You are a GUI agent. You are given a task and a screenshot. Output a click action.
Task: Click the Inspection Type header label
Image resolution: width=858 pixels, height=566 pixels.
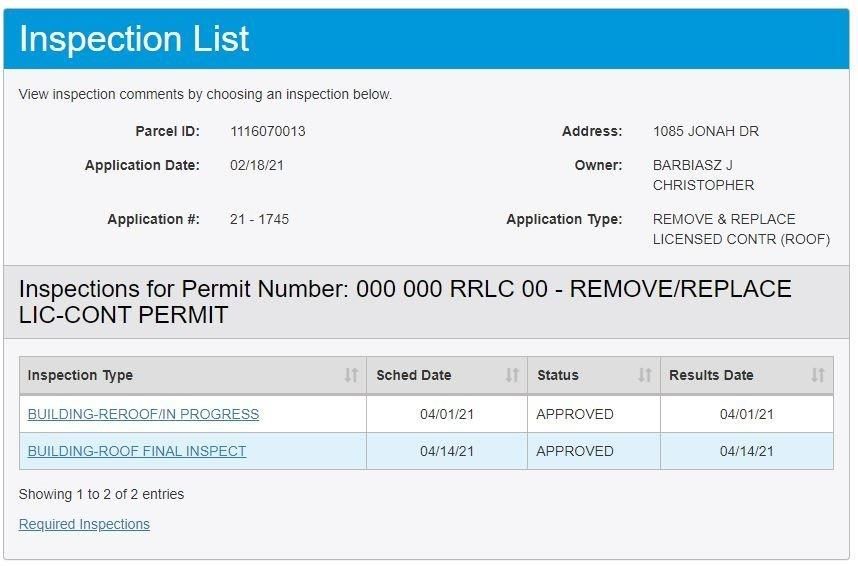pyautogui.click(x=80, y=375)
